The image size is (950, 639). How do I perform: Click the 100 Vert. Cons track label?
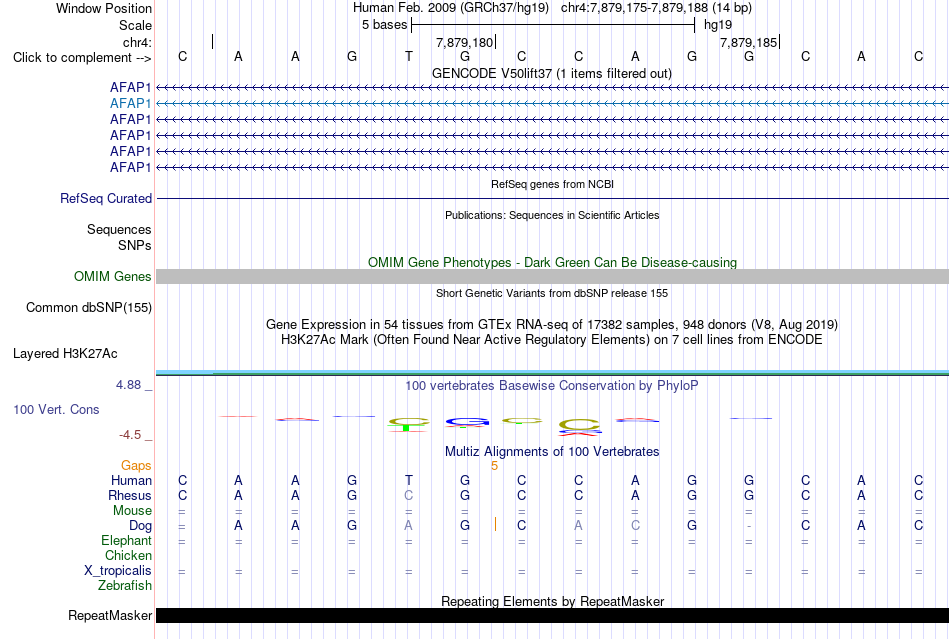[x=56, y=409]
